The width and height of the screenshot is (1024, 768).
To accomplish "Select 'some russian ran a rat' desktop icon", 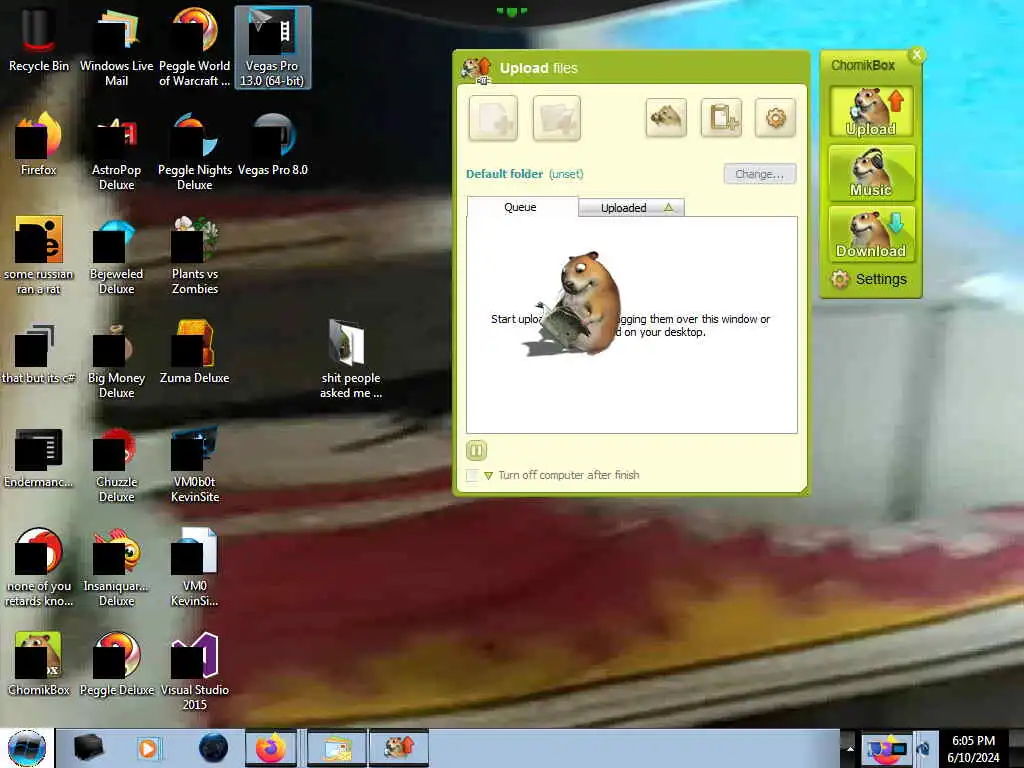I will pos(39,256).
